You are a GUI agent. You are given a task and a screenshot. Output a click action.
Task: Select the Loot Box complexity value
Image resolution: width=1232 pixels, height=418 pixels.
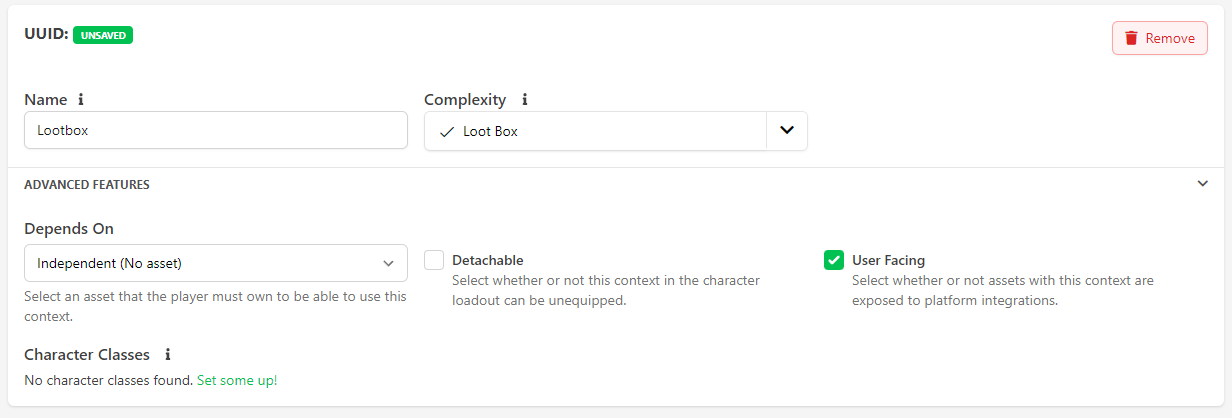tap(490, 131)
